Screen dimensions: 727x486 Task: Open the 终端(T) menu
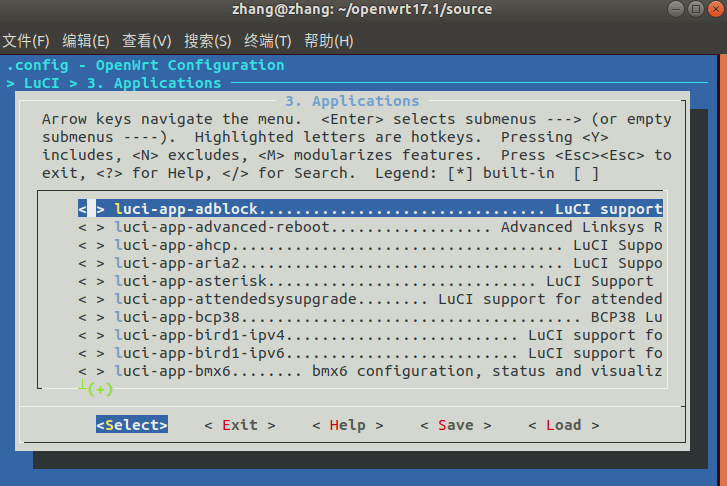point(268,41)
